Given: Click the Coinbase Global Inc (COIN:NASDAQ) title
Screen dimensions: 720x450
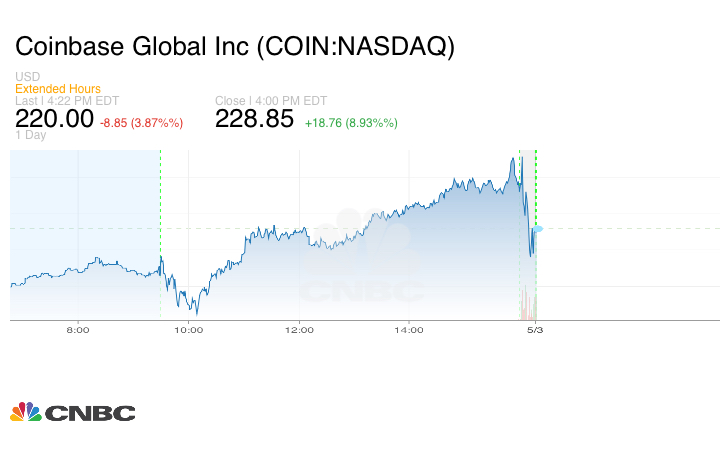Looking at the screenshot, I should point(234,47).
